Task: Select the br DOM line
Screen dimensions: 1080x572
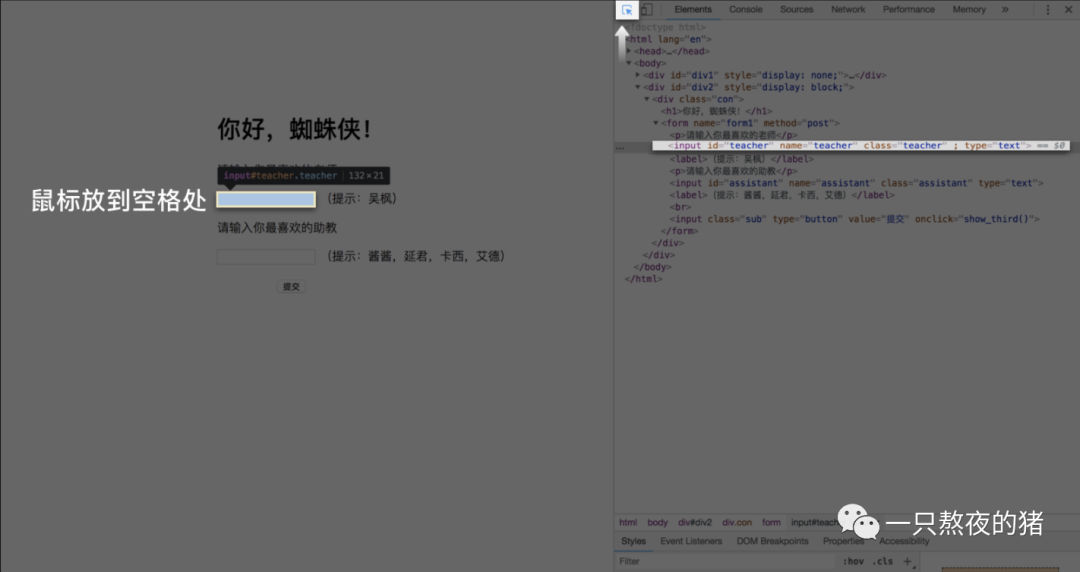Action: [x=680, y=207]
